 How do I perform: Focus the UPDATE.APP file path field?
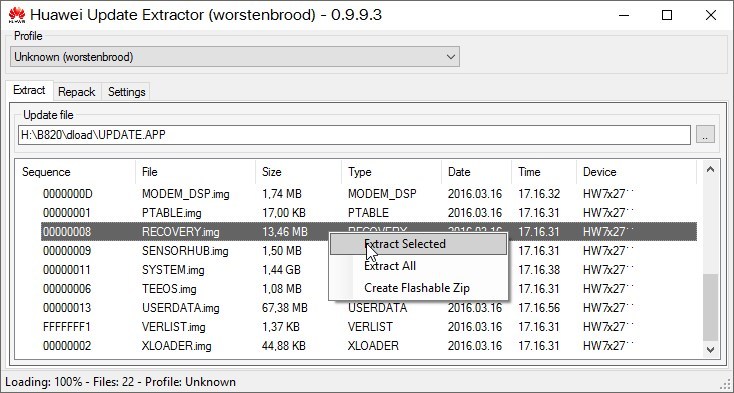tap(354, 135)
